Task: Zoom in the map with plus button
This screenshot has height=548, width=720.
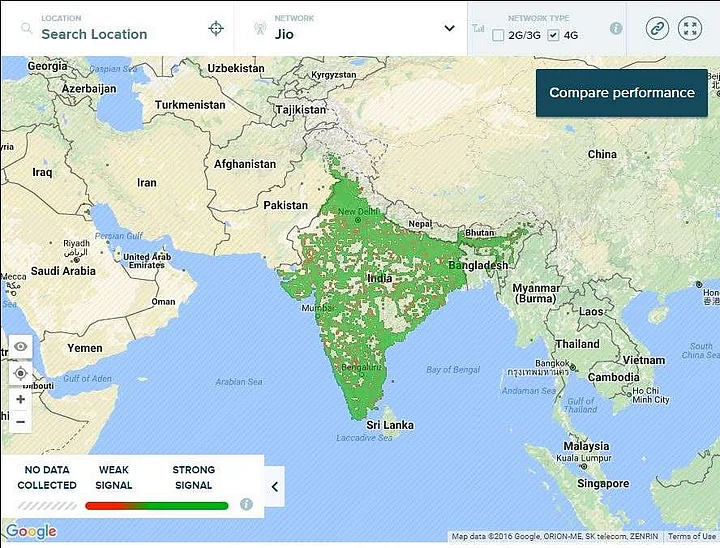Action: coord(20,399)
